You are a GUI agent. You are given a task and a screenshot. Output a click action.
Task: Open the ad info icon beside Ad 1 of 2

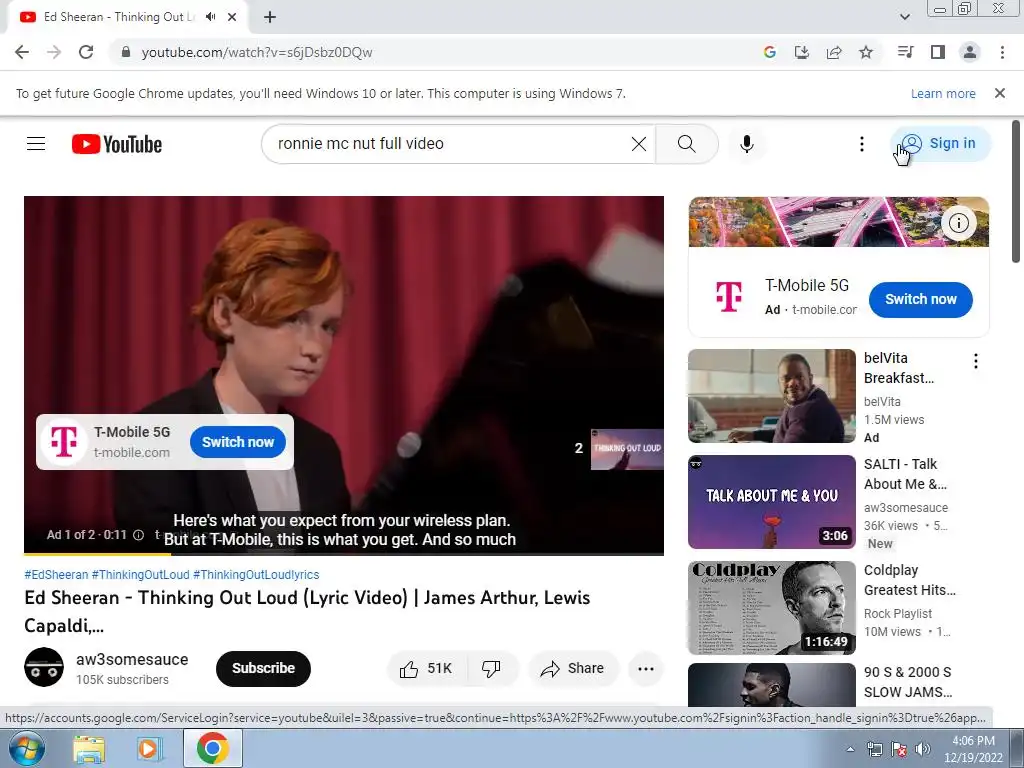click(x=138, y=535)
